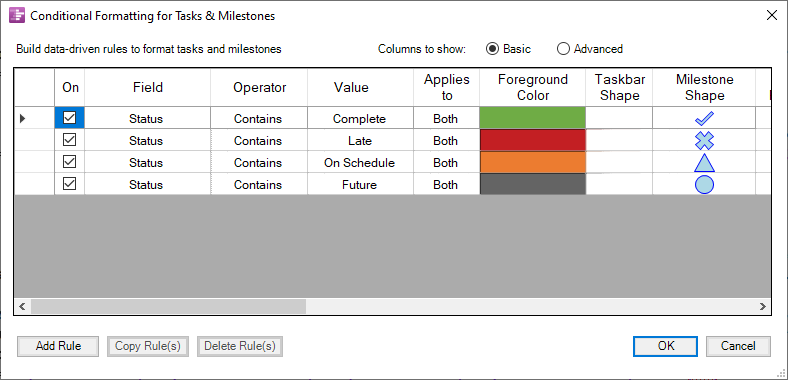Confirm with the OK button
Image resolution: width=788 pixels, height=380 pixels.
coord(665,346)
